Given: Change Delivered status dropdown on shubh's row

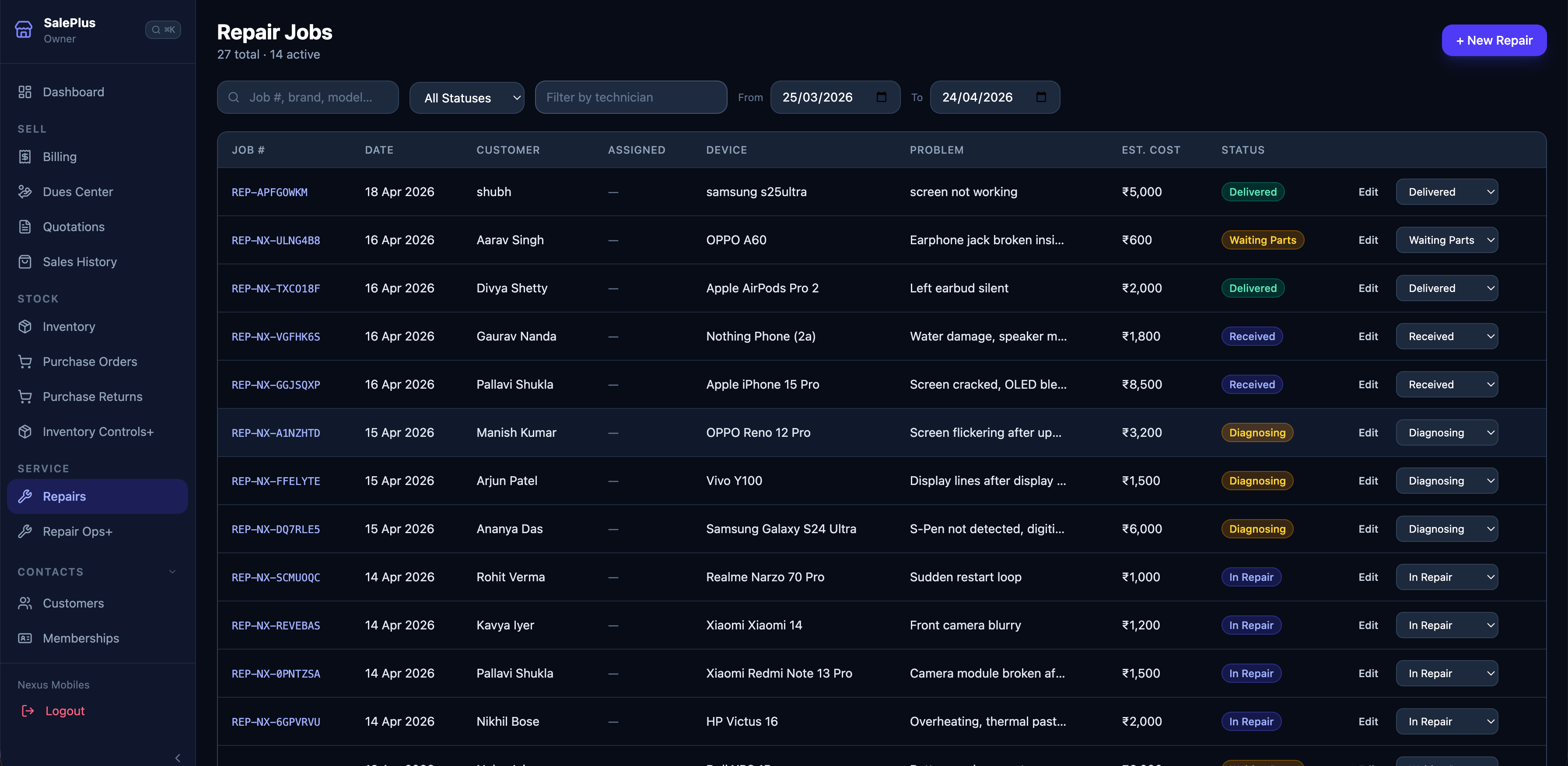Looking at the screenshot, I should pos(1446,191).
